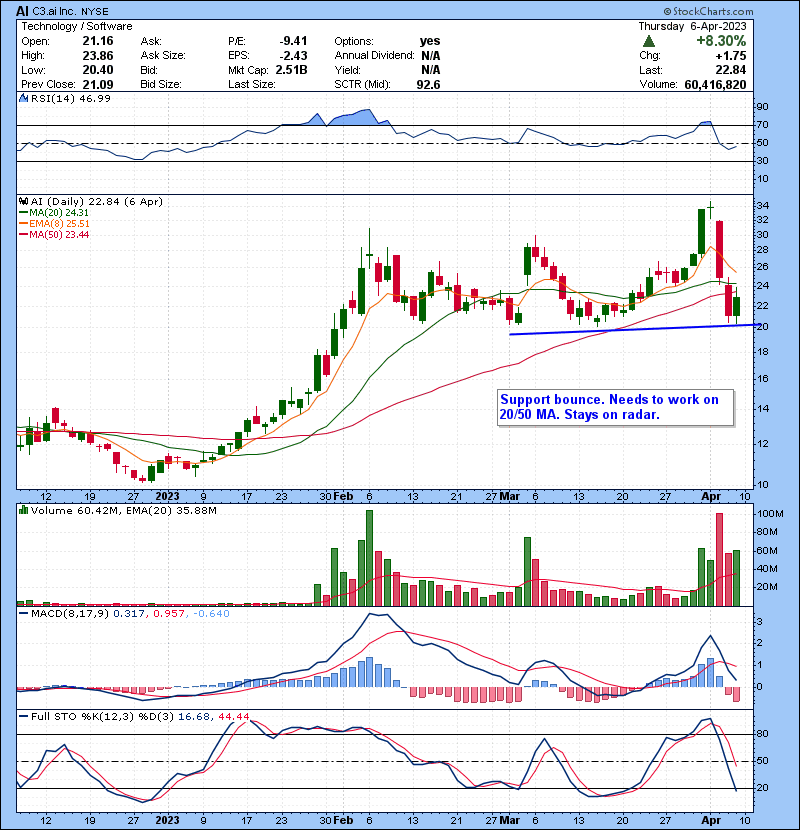Click the Technology / Software sector label
Viewport: 800px width, 830px height.
77,26
